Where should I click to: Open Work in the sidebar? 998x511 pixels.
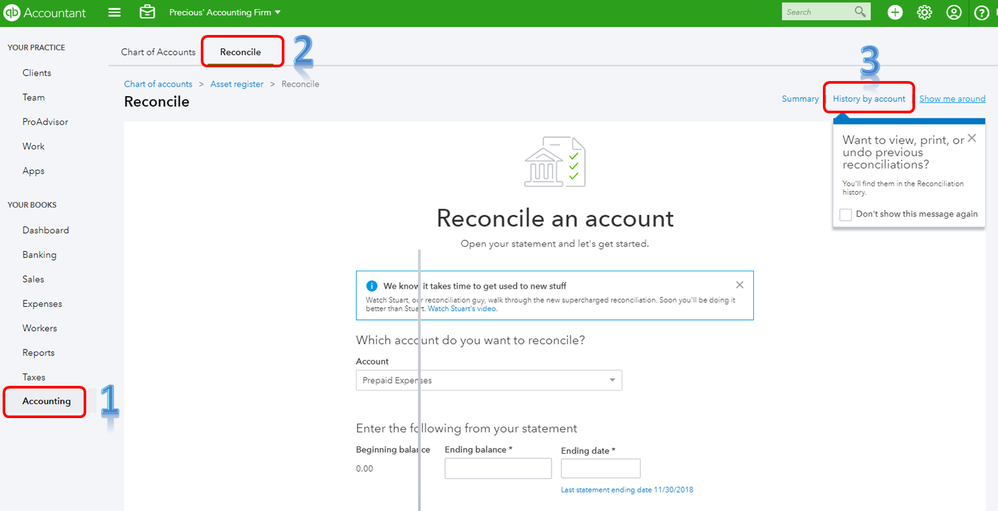click(34, 146)
